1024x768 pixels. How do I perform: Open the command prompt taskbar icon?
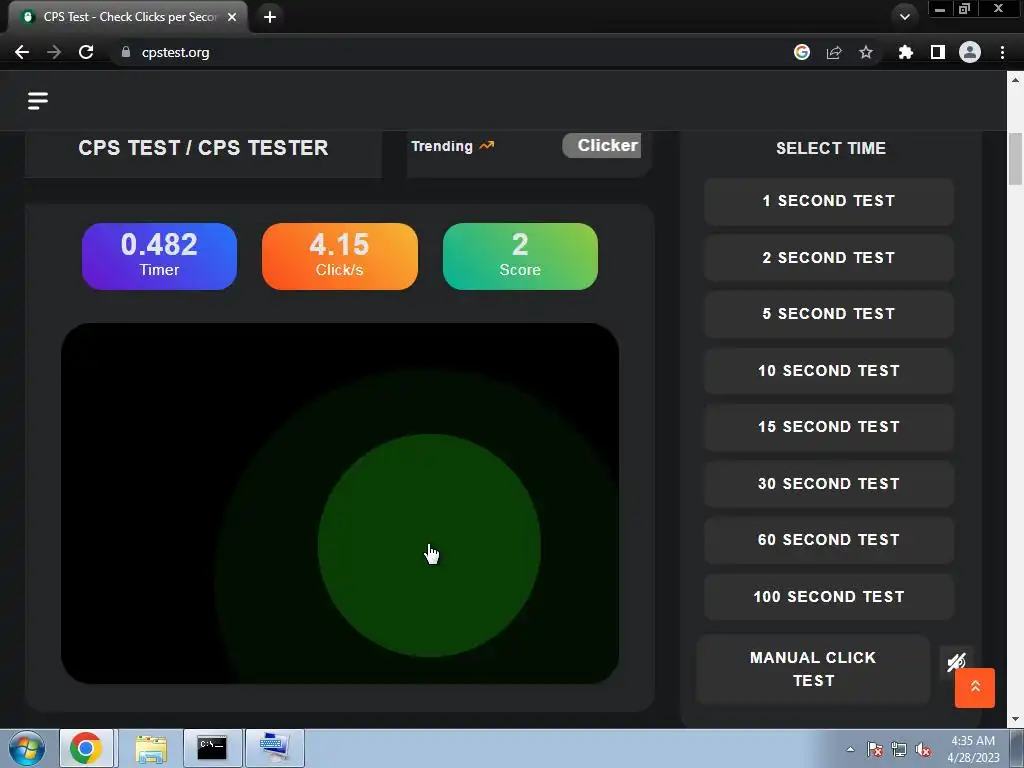(212, 748)
